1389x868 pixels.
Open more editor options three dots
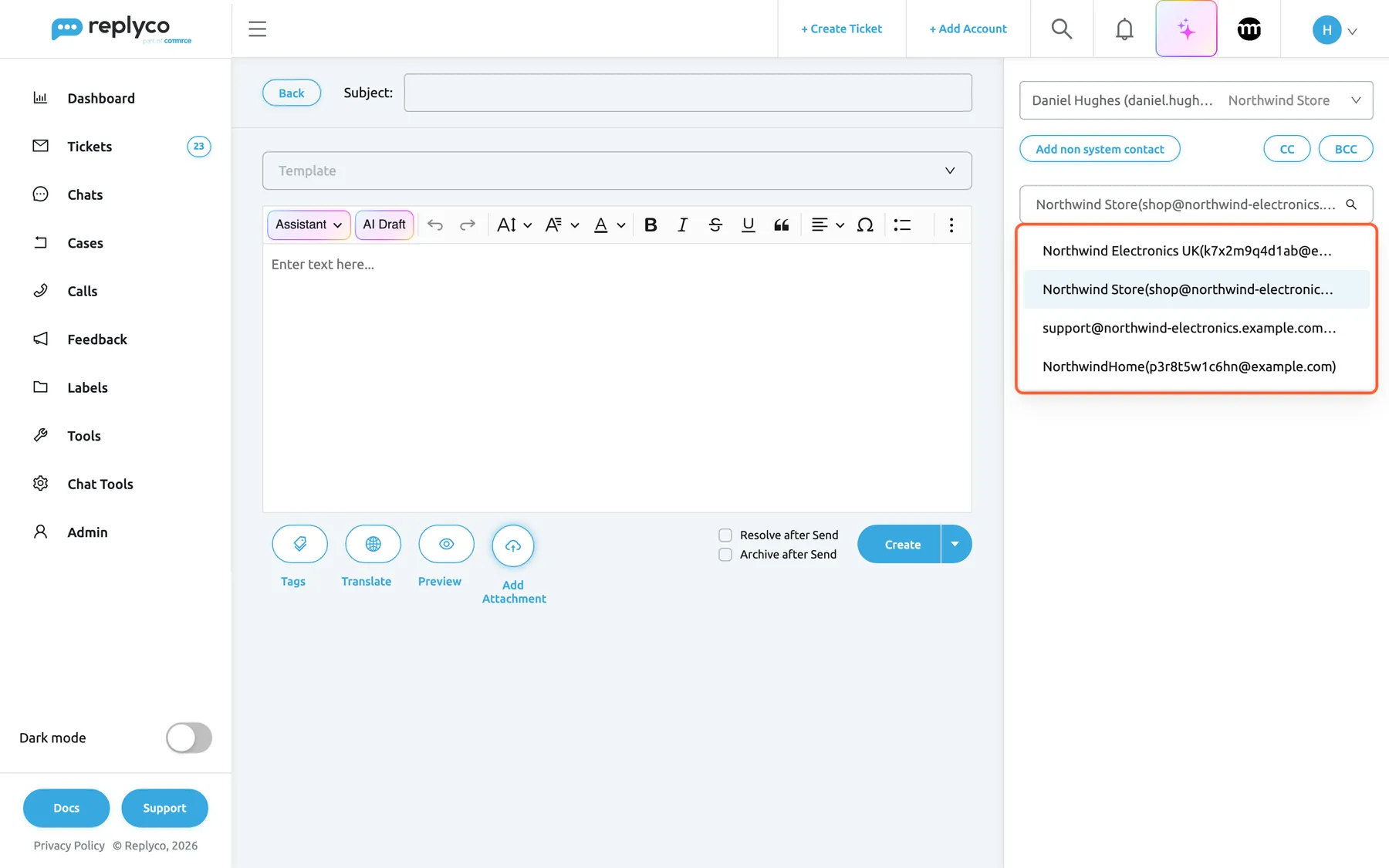(x=951, y=225)
